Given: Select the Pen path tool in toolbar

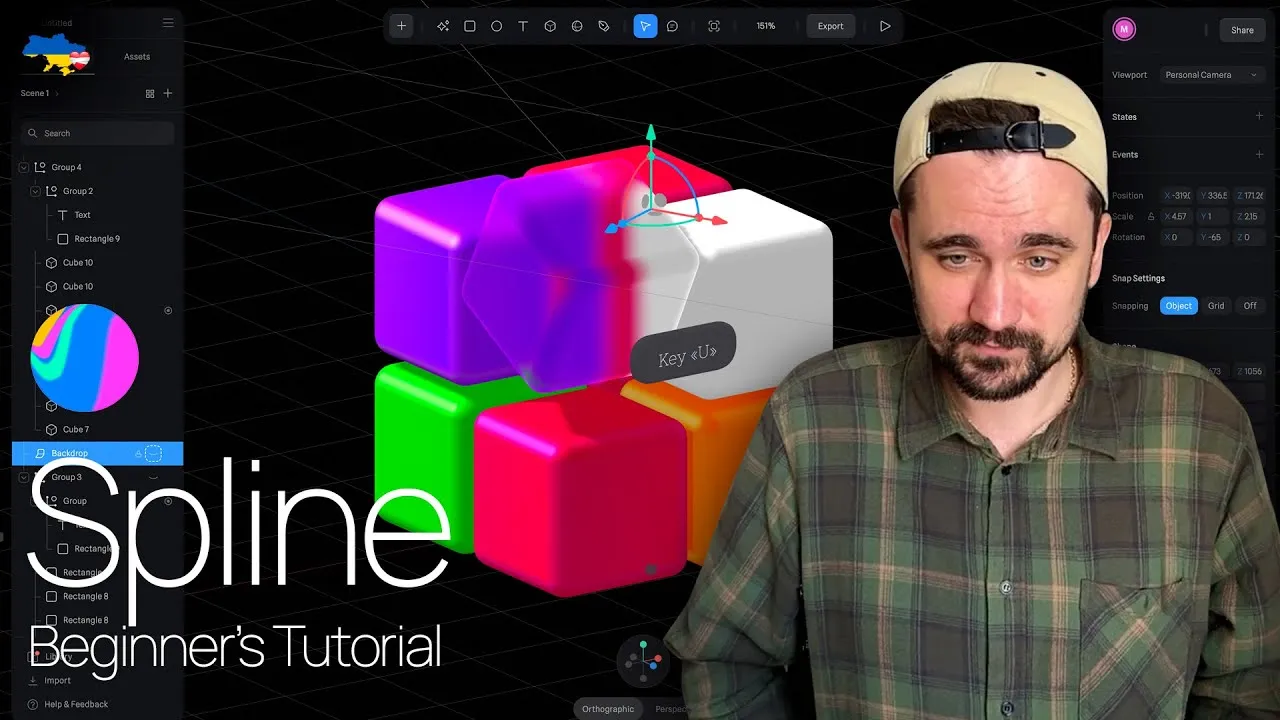Looking at the screenshot, I should (x=604, y=26).
